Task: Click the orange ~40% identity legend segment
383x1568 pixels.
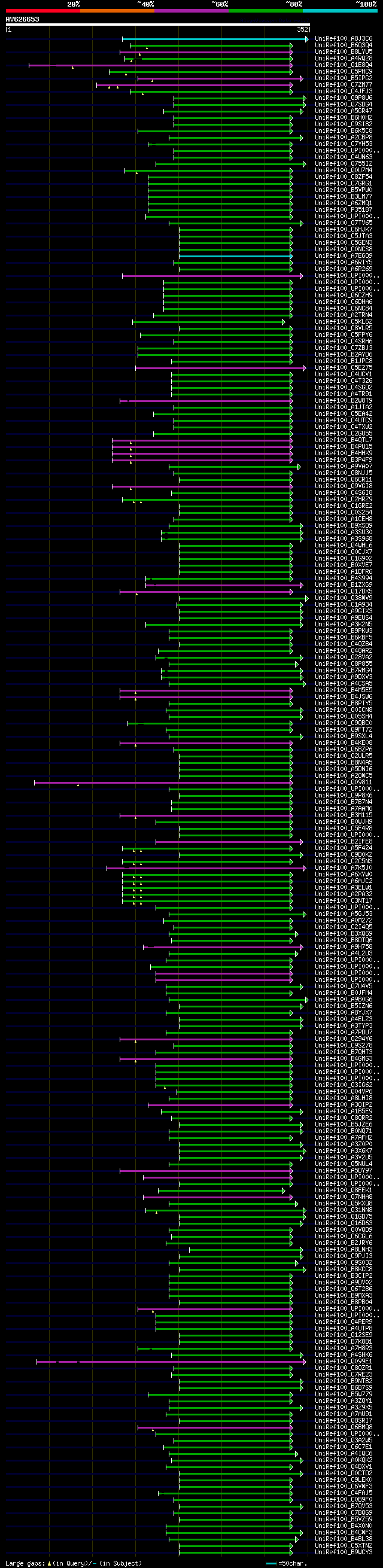Action: click(117, 10)
